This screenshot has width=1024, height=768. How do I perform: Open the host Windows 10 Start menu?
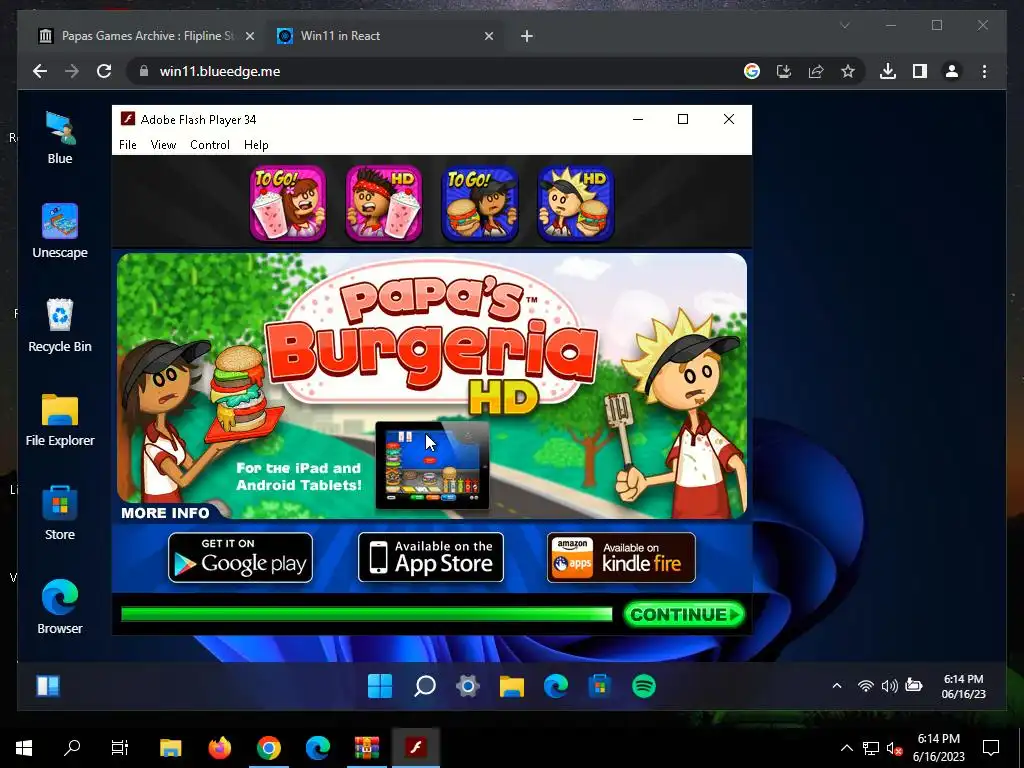[x=24, y=747]
